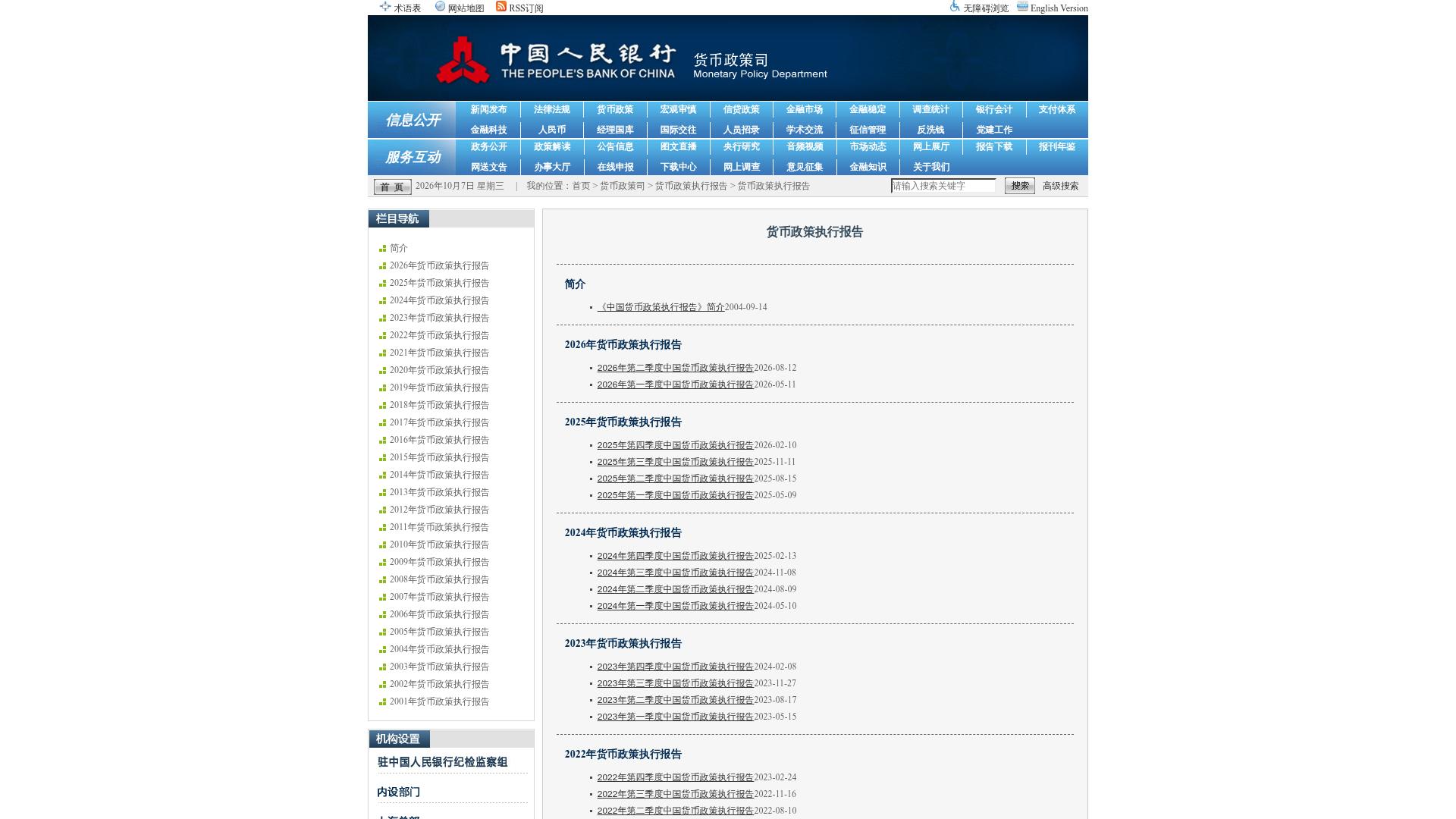Screen dimensions: 1456x819
Task: Click 内设部门 heading
Action: tap(398, 792)
